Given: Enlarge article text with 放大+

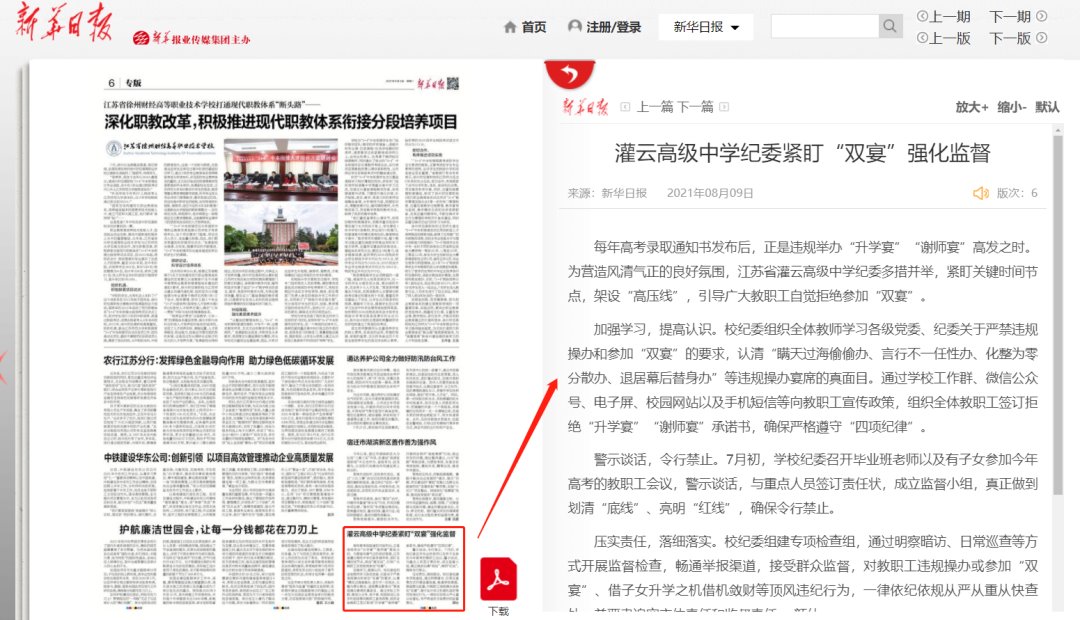Looking at the screenshot, I should pos(972,107).
